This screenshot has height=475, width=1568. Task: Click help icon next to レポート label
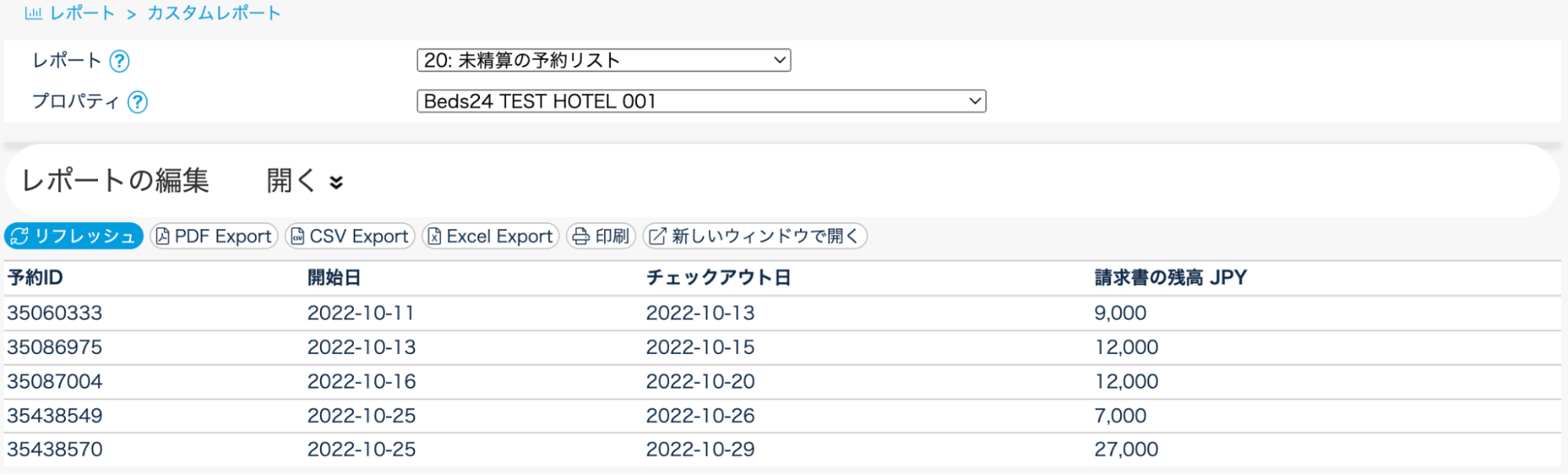tap(119, 61)
